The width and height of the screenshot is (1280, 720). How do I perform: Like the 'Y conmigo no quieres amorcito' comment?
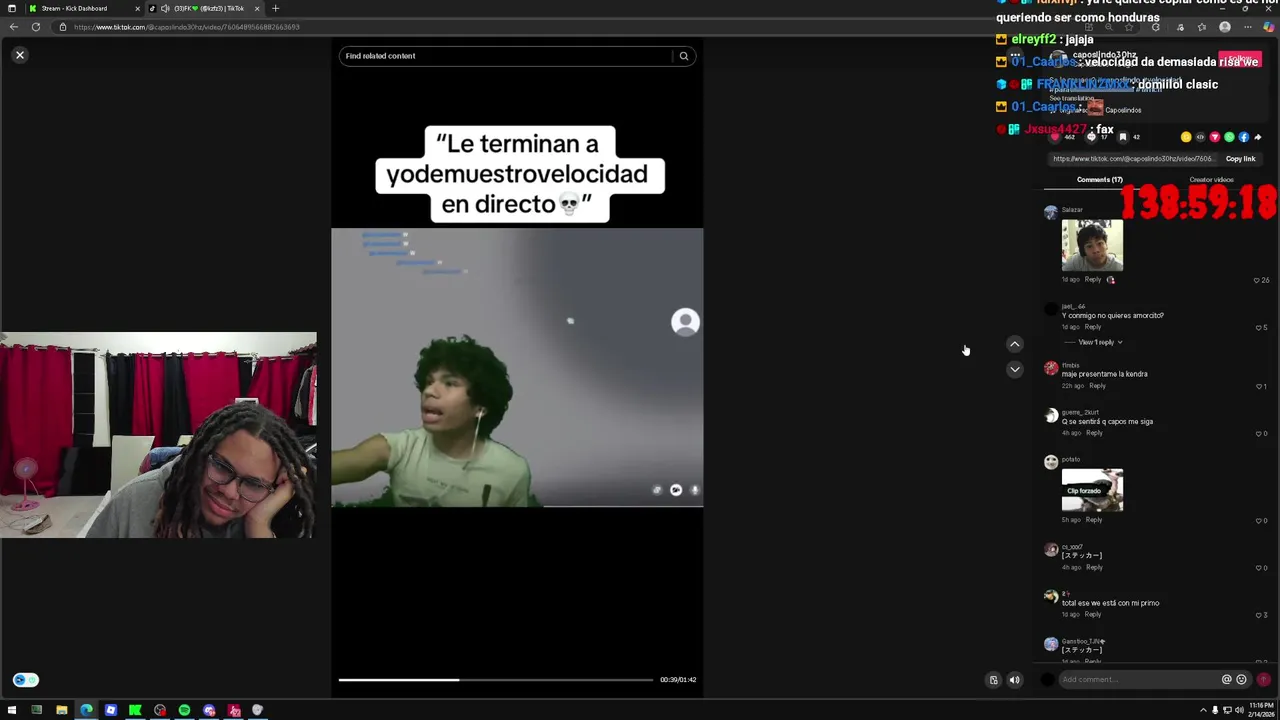[x=1259, y=328]
